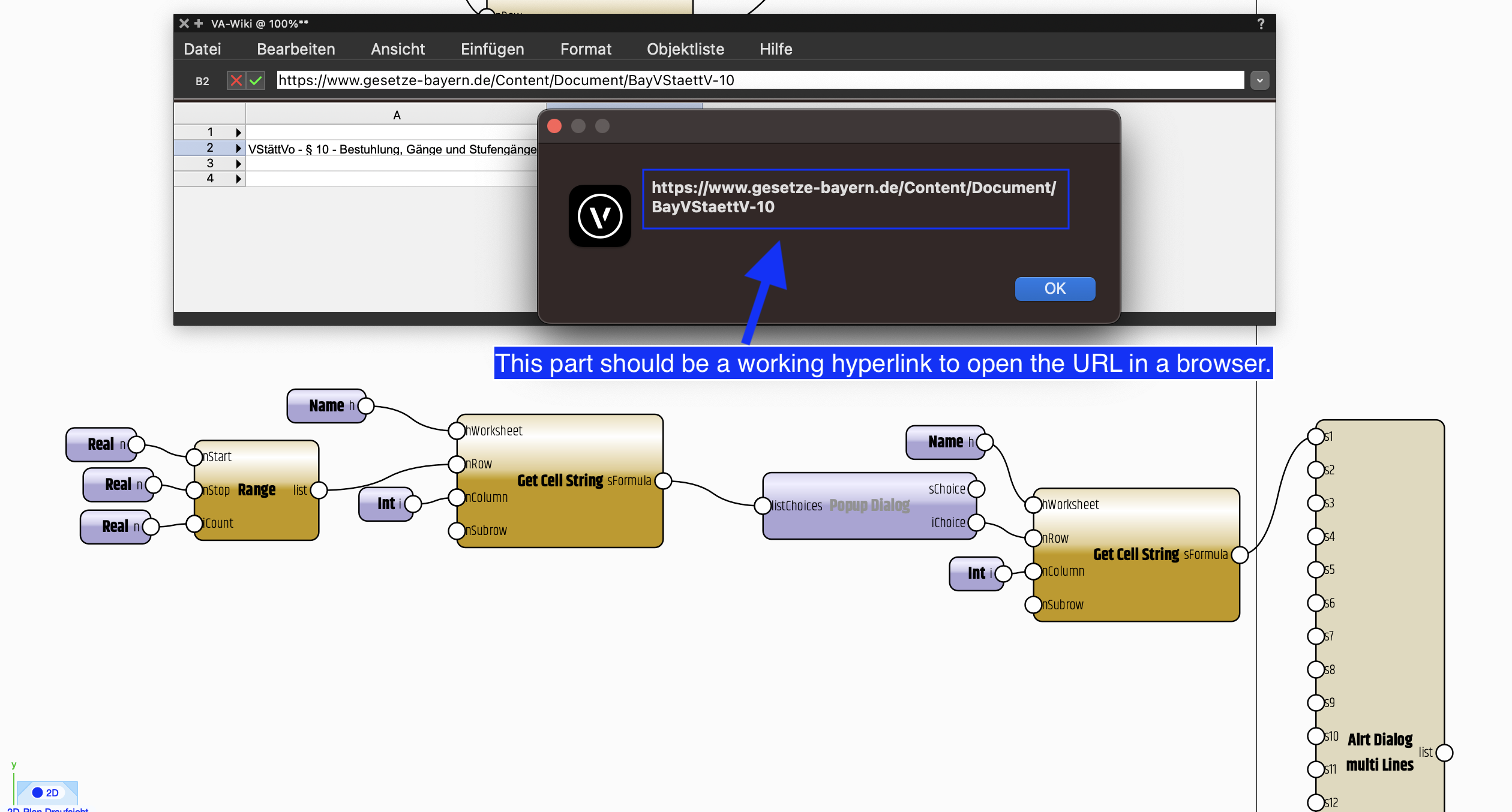
Task: Click the red cancel X in formula bar
Action: click(x=236, y=80)
